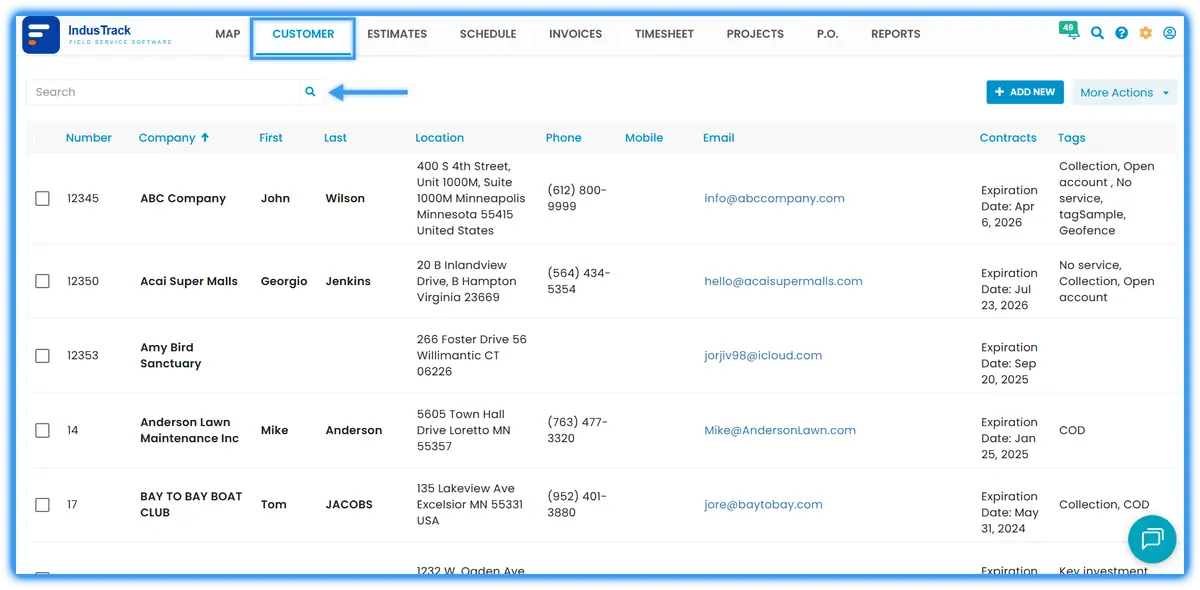Click phone number (763) 477-3320

coord(577,431)
